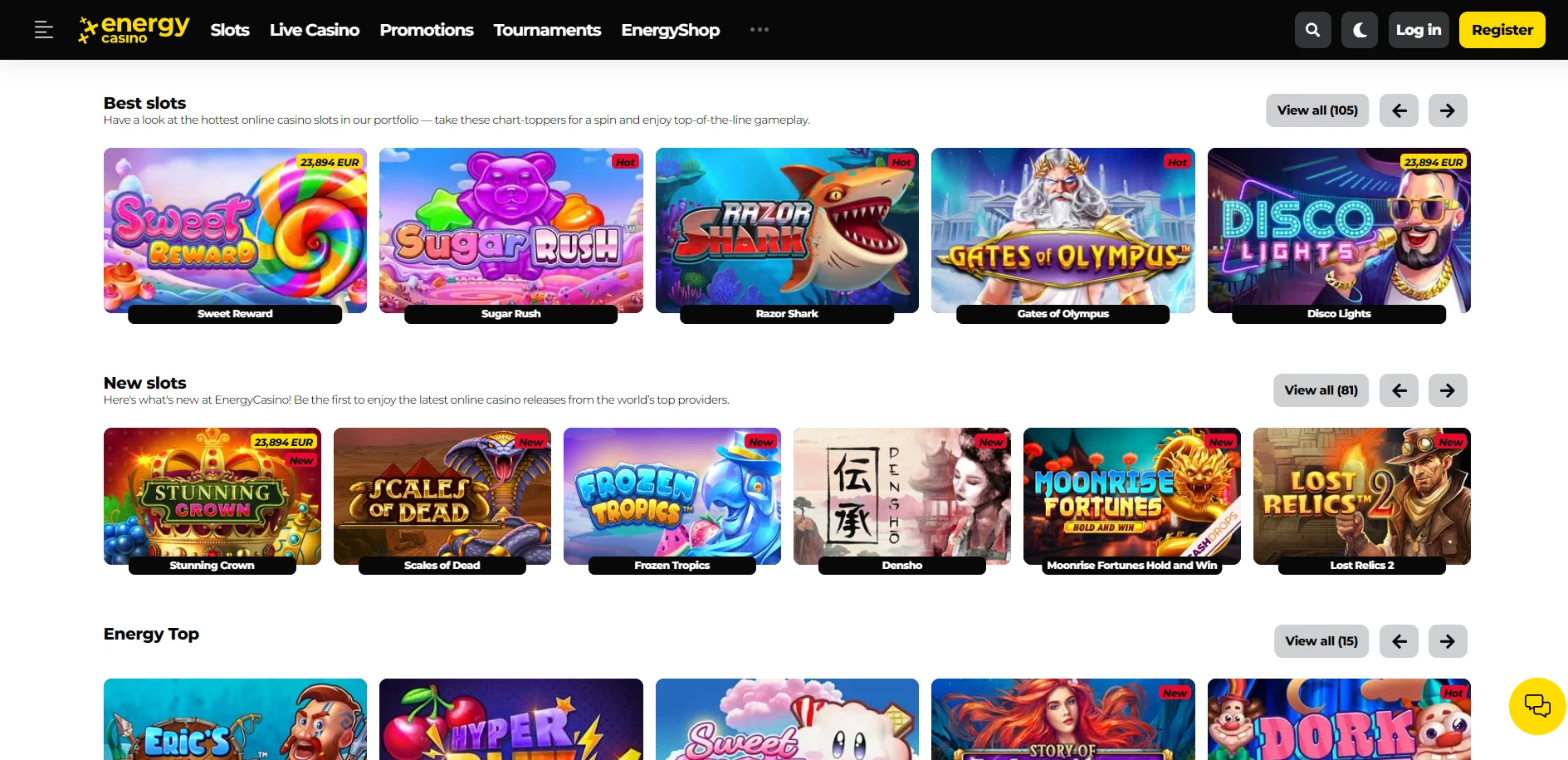Open Sugar Rush slot thumbnail
Viewport: 1568px width, 760px height.
(510, 230)
